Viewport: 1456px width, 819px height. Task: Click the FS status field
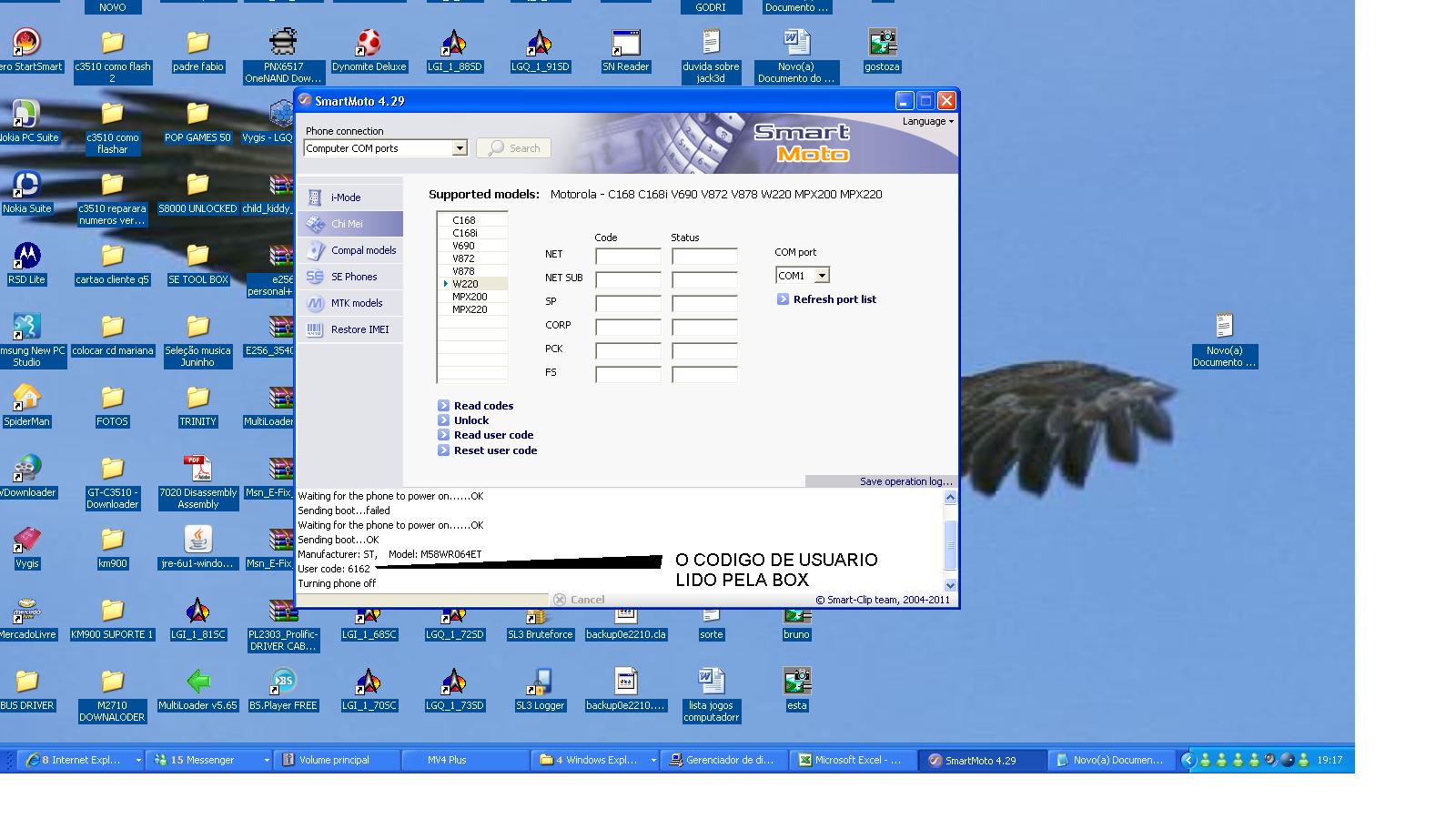pos(704,375)
